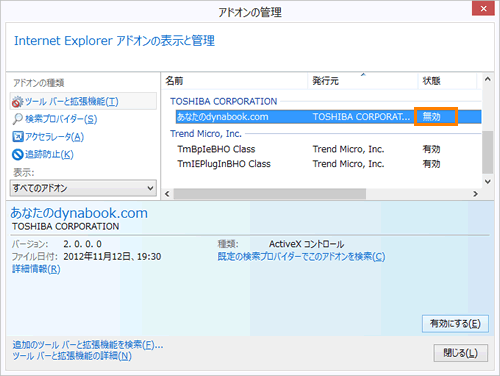The height and width of the screenshot is (376, 500).
Task: Click the version value 2. 0. 0. 0
Action: [x=82, y=244]
